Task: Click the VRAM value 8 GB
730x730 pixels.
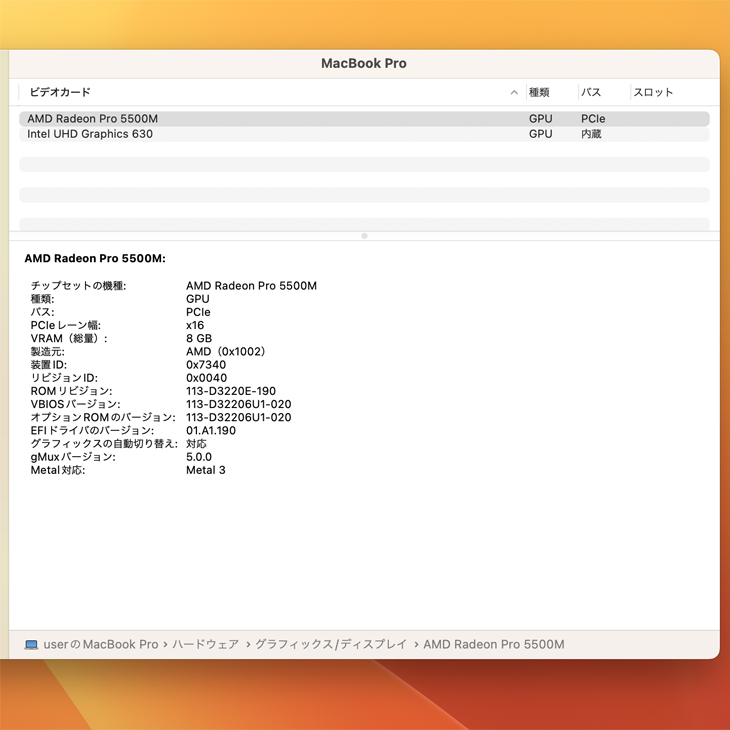Action: pyautogui.click(x=199, y=339)
